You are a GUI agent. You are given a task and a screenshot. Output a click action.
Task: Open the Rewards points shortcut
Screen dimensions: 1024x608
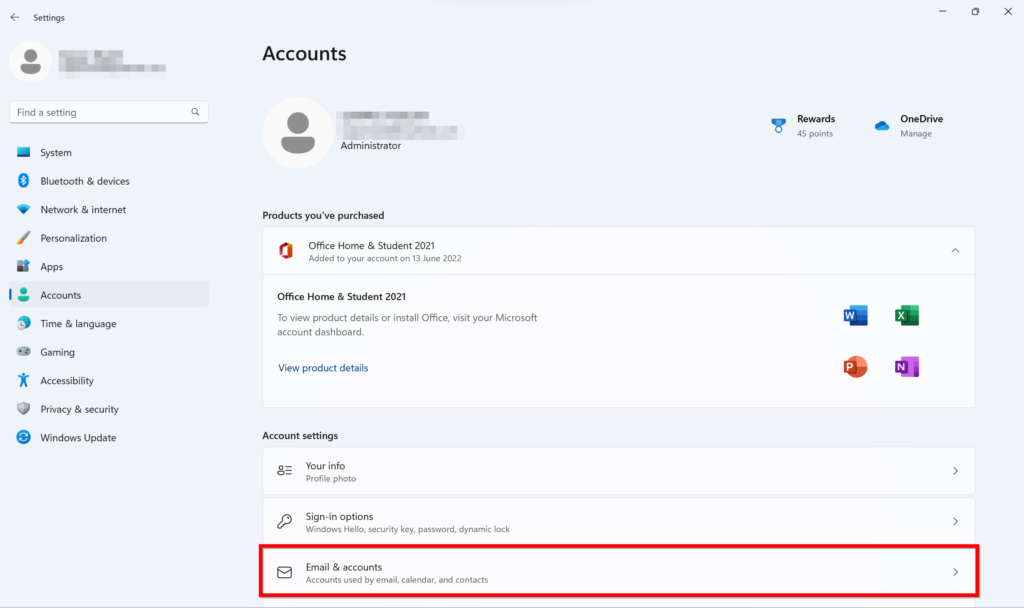tap(803, 126)
